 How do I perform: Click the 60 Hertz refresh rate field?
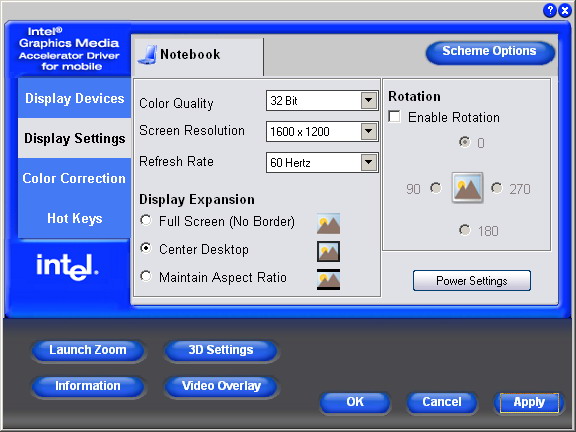tap(322, 162)
